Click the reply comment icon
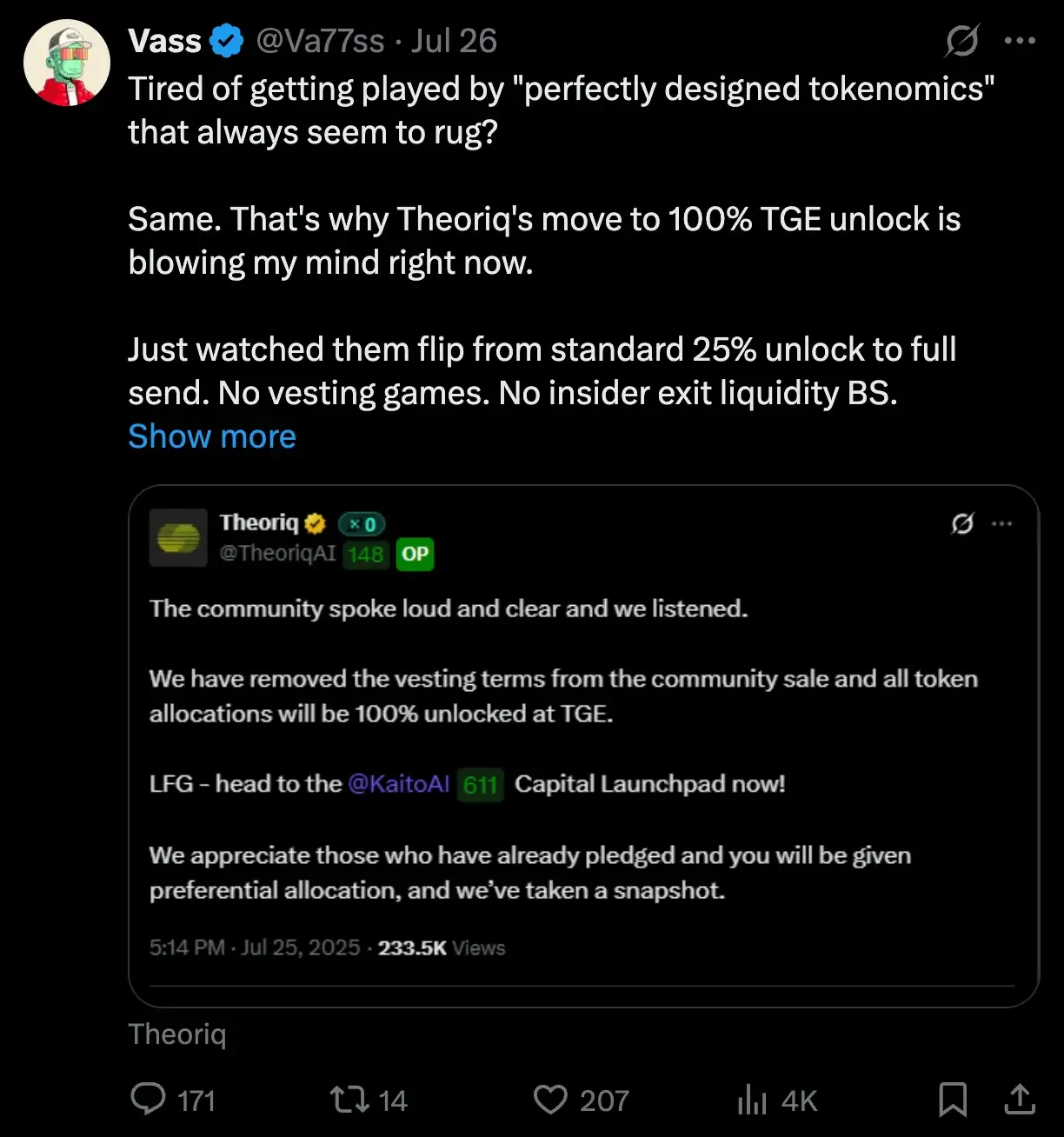Image resolution: width=1064 pixels, height=1137 pixels. coord(148,1099)
